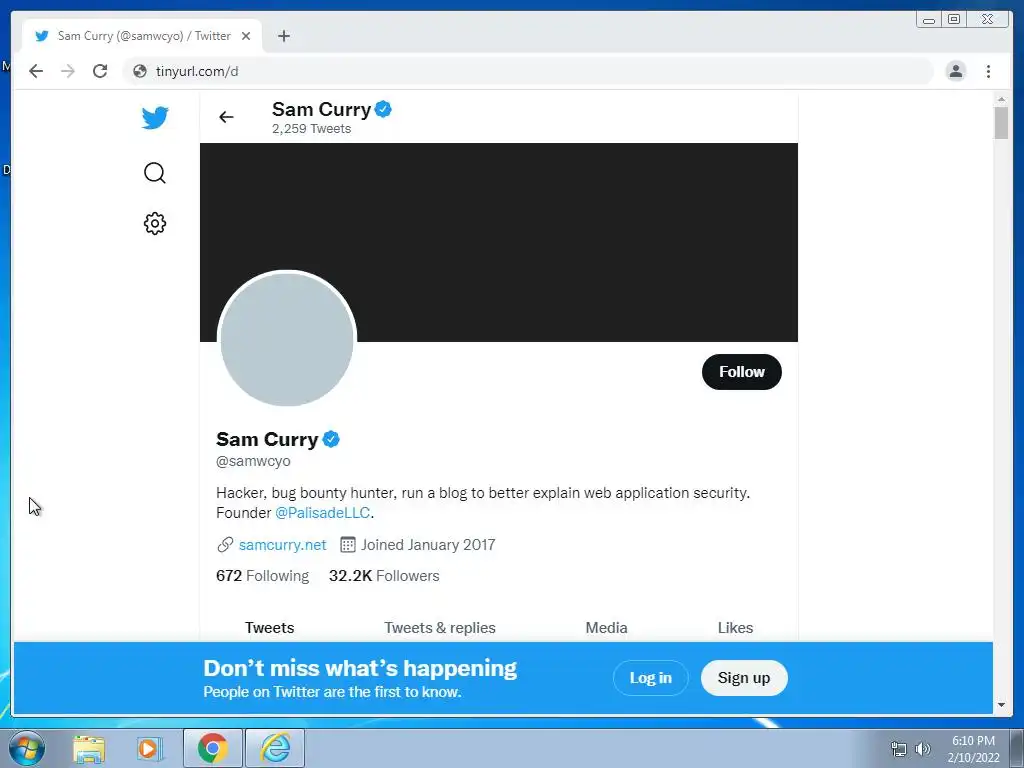Click the Chrome taskbar icon
1024x768 pixels.
(x=213, y=748)
